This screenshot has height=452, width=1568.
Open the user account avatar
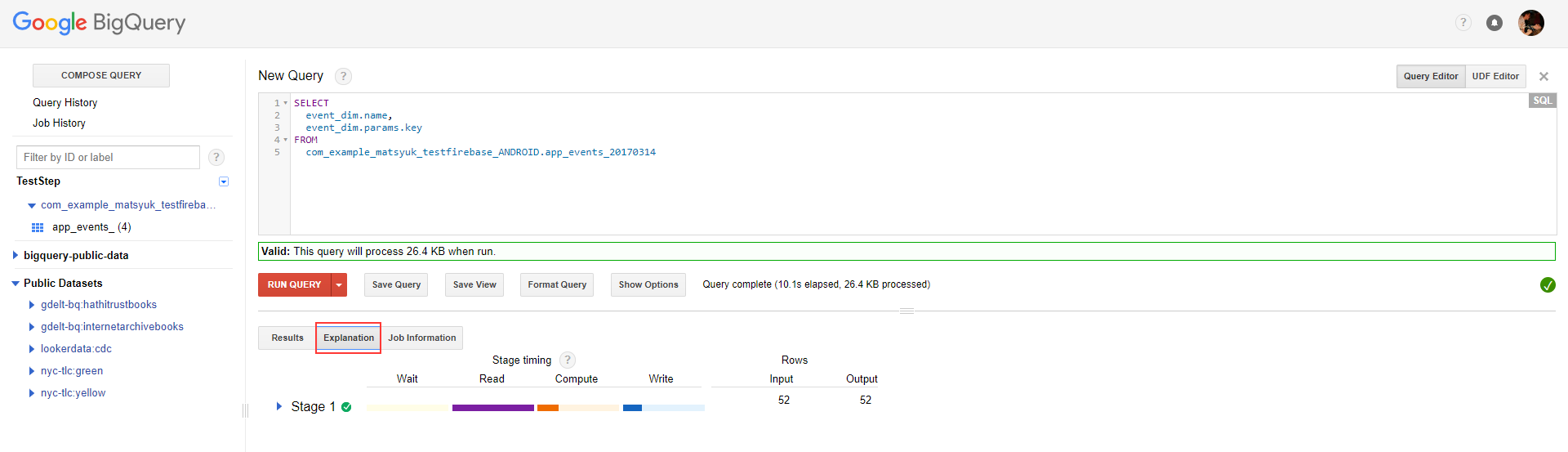(1530, 23)
